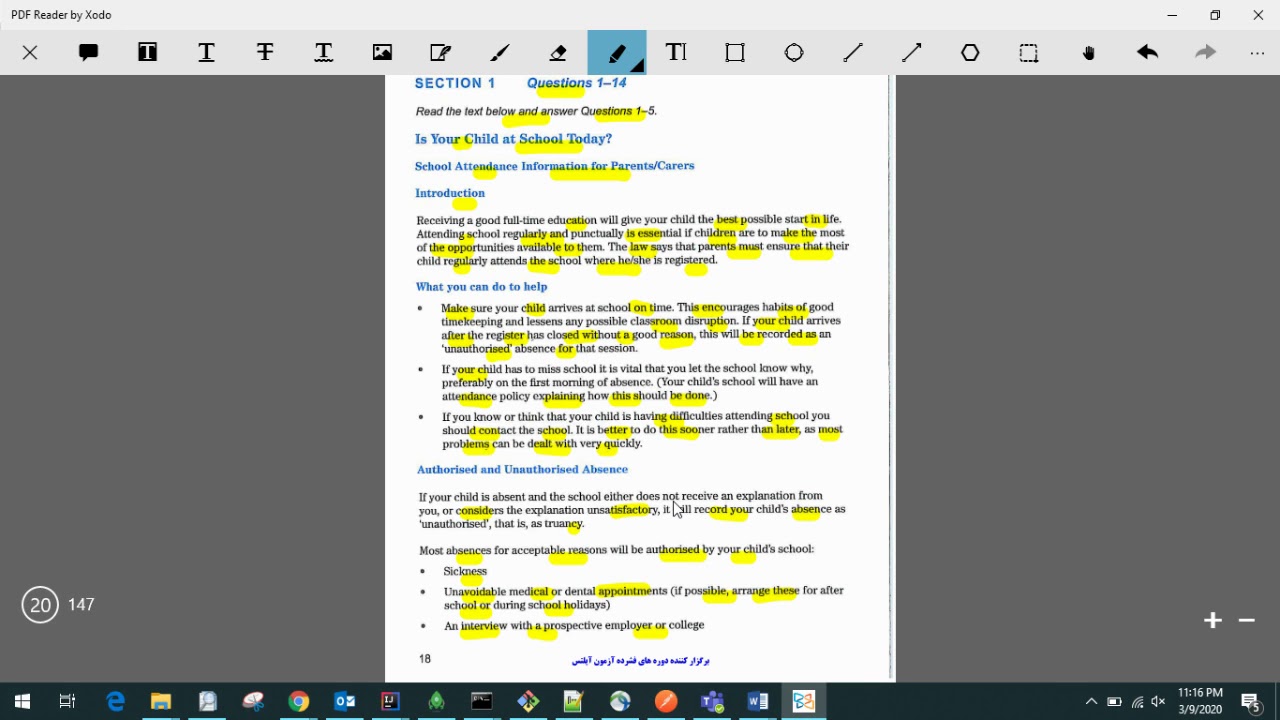Viewport: 1280px width, 720px height.
Task: Select the ellipse shape tool
Action: tap(794, 53)
